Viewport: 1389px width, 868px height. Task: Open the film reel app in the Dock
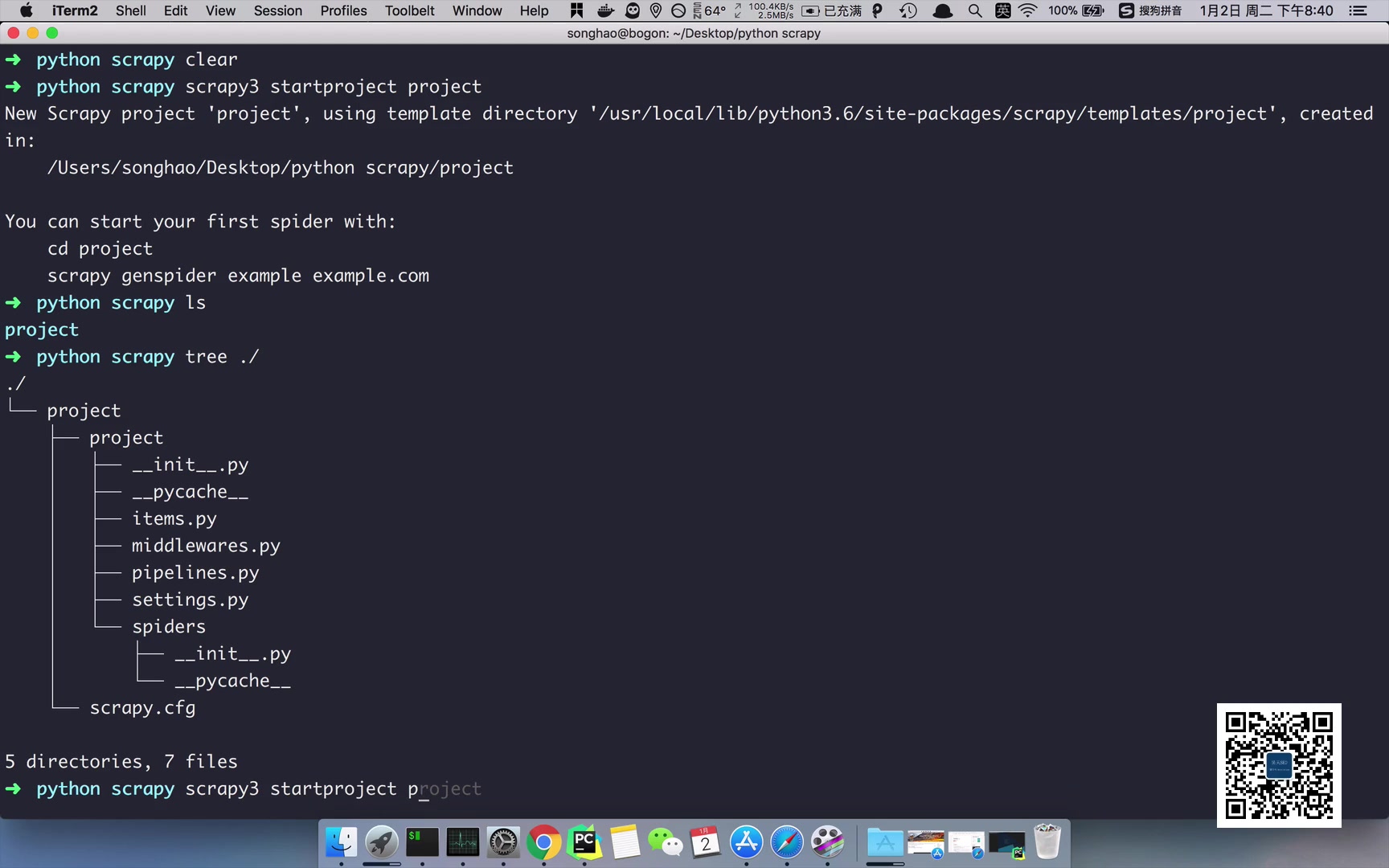tap(827, 842)
